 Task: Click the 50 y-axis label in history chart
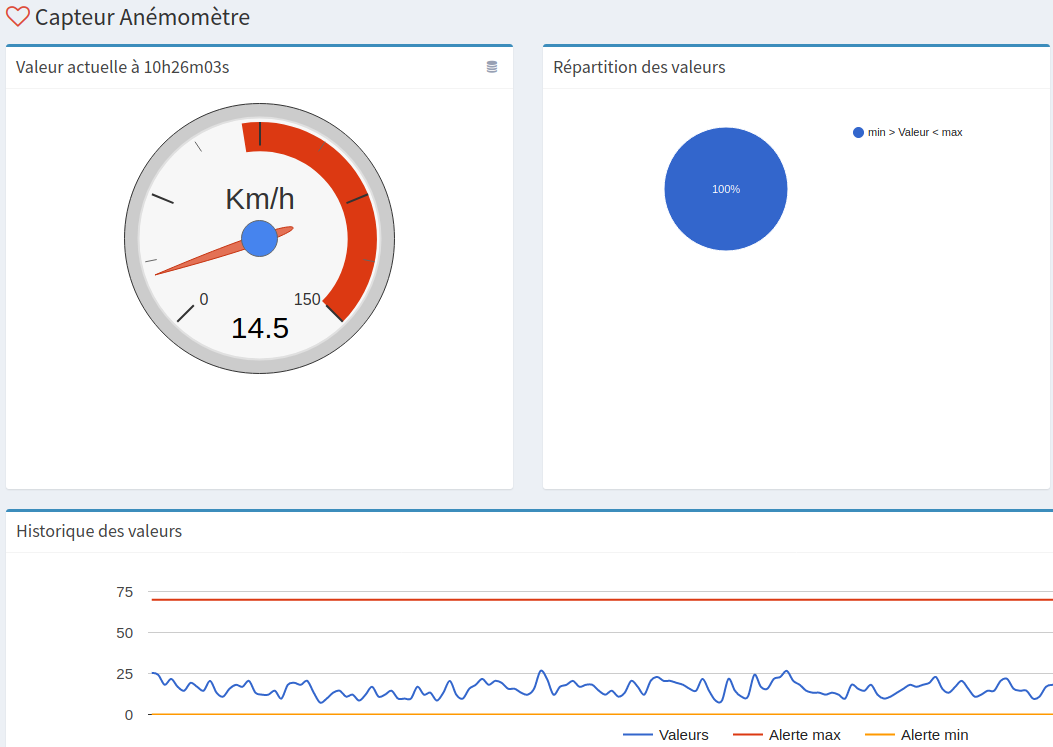pos(125,633)
